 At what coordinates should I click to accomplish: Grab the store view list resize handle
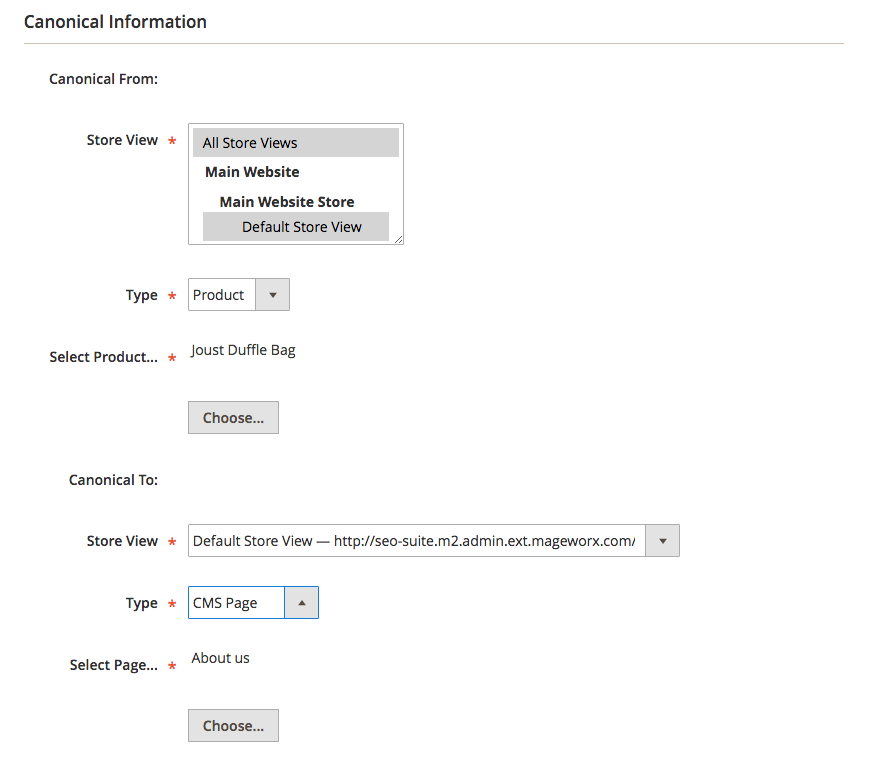pyautogui.click(x=398, y=239)
